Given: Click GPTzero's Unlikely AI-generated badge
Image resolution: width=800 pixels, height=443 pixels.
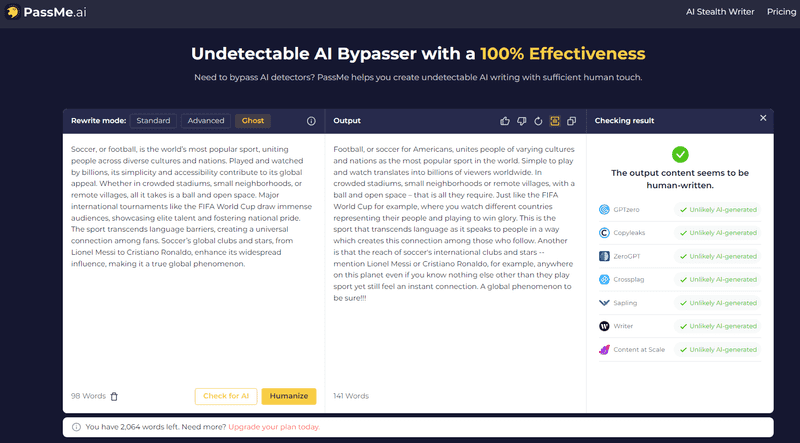Looking at the screenshot, I should [x=717, y=210].
